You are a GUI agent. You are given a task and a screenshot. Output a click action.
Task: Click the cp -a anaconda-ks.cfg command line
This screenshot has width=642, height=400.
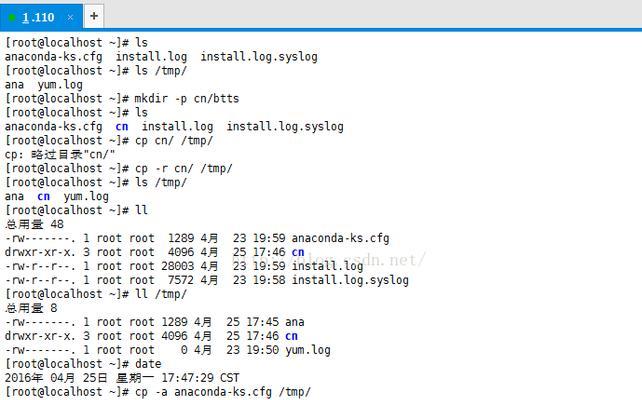(x=158, y=392)
